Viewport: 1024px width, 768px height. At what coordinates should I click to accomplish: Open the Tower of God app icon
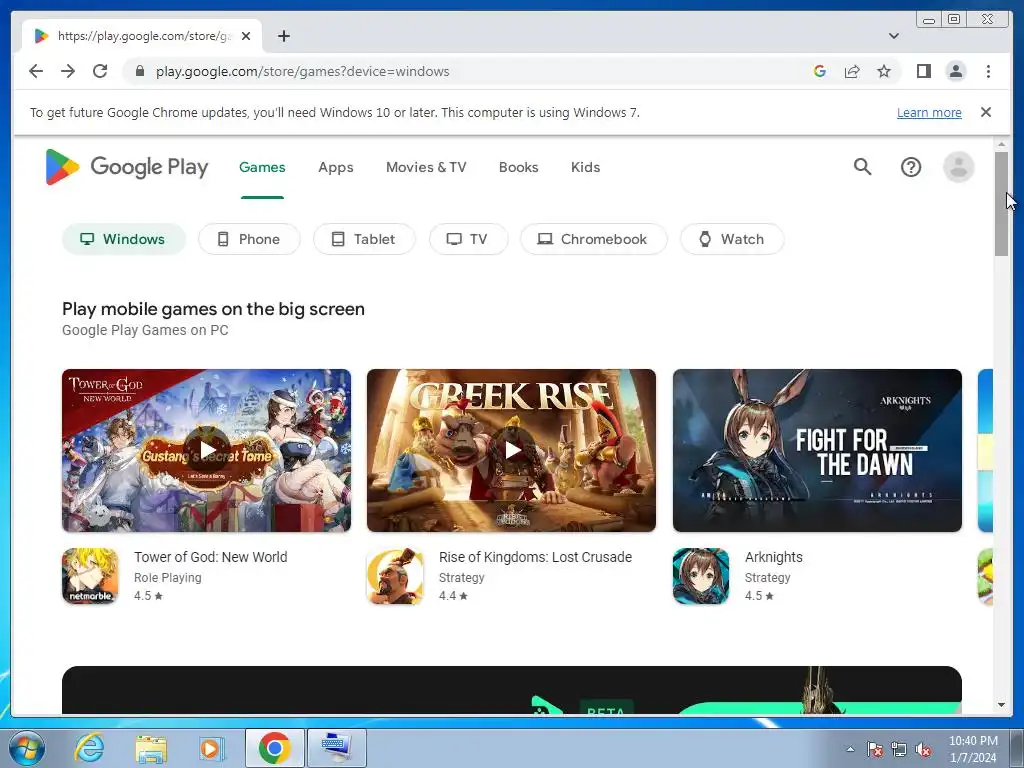(90, 576)
